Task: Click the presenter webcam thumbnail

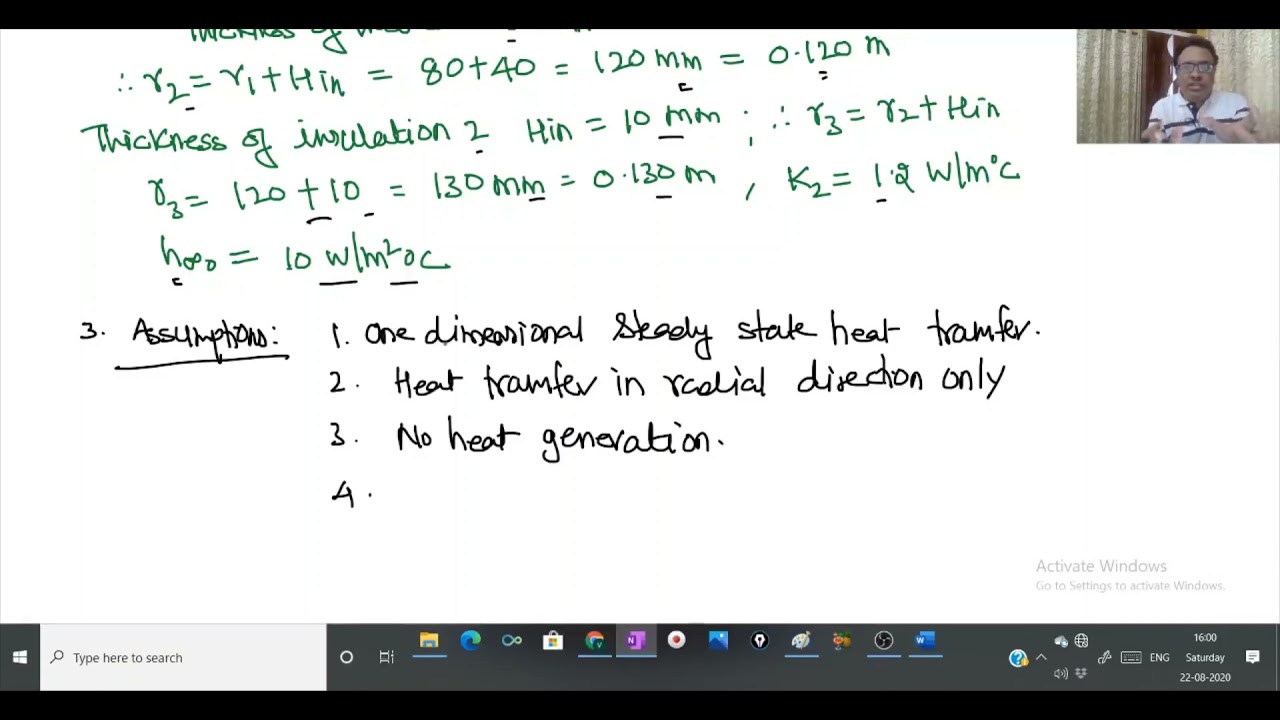Action: pyautogui.click(x=1178, y=86)
